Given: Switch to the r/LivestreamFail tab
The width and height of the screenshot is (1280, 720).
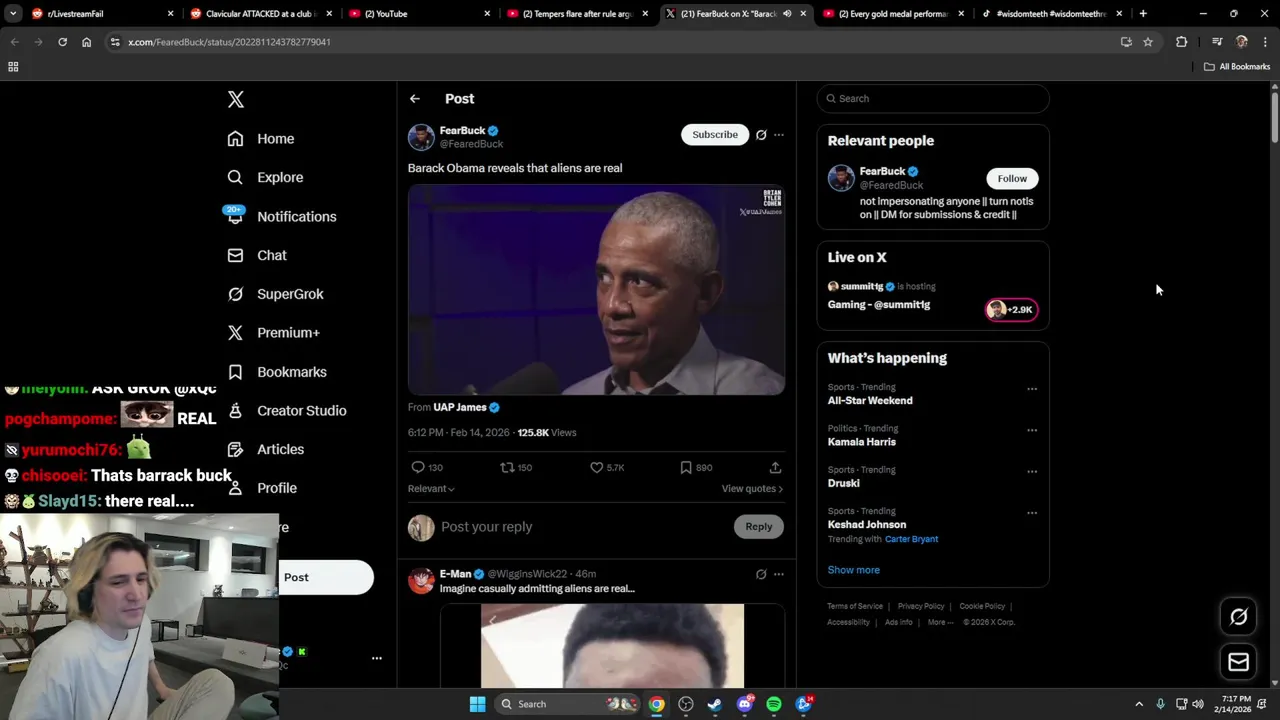Looking at the screenshot, I should [x=100, y=14].
